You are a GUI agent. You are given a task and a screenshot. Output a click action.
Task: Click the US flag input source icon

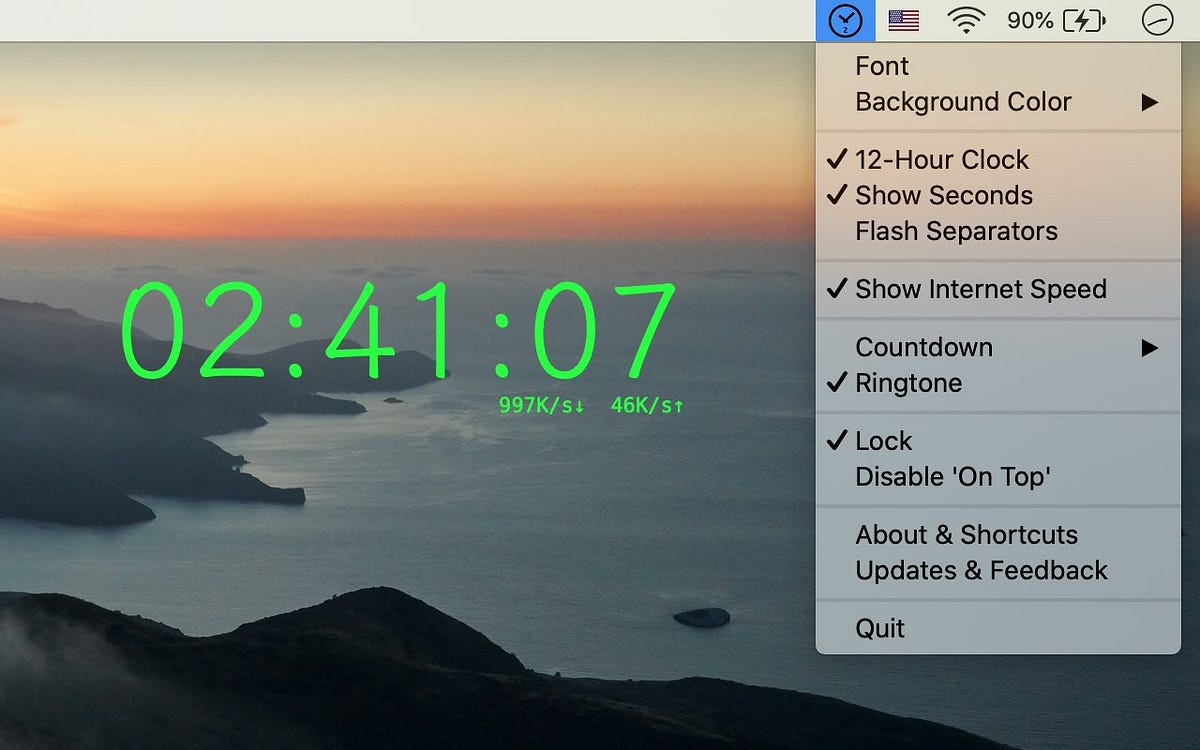pyautogui.click(x=902, y=19)
